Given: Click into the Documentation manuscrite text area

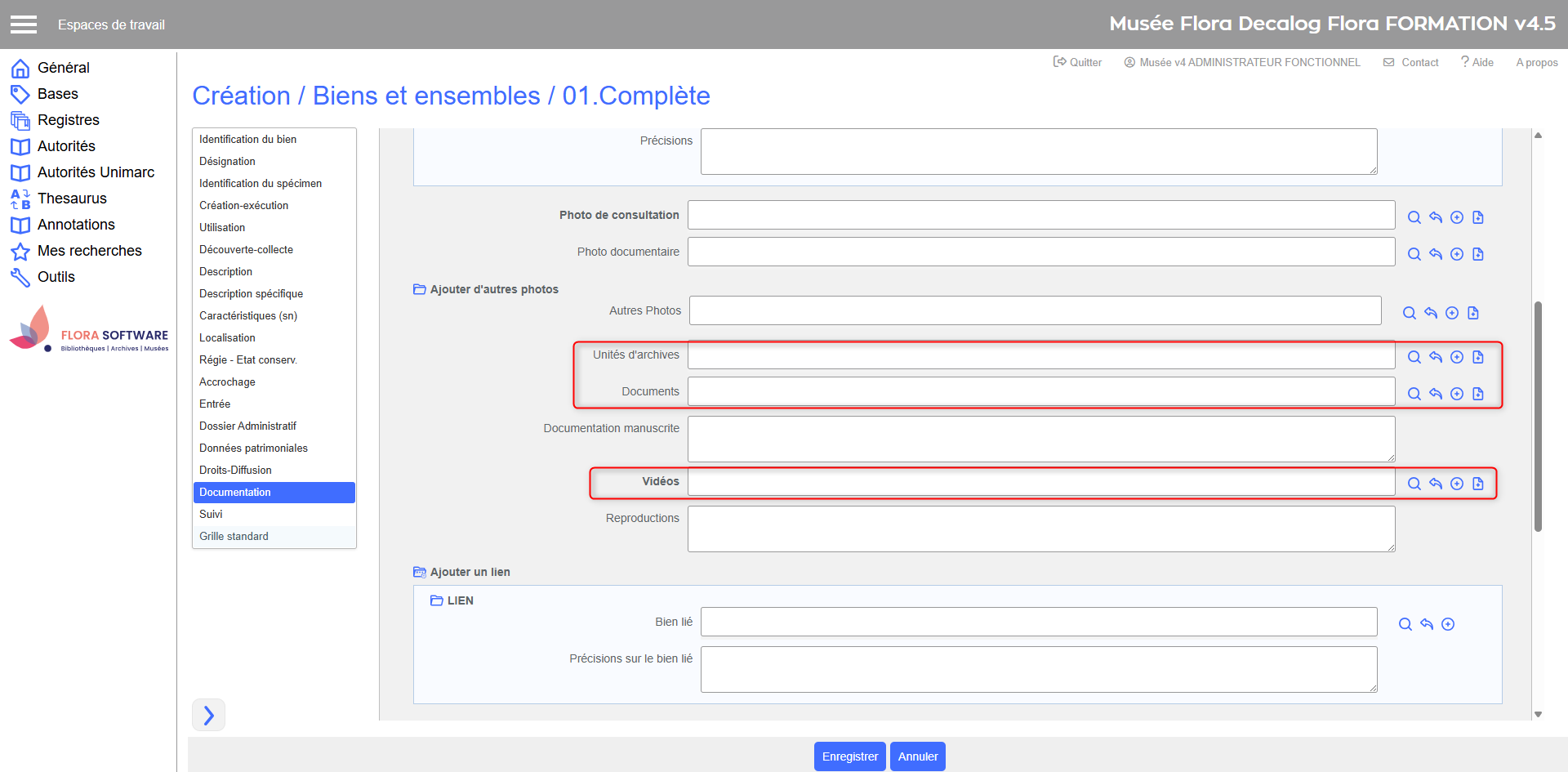Looking at the screenshot, I should [1040, 439].
